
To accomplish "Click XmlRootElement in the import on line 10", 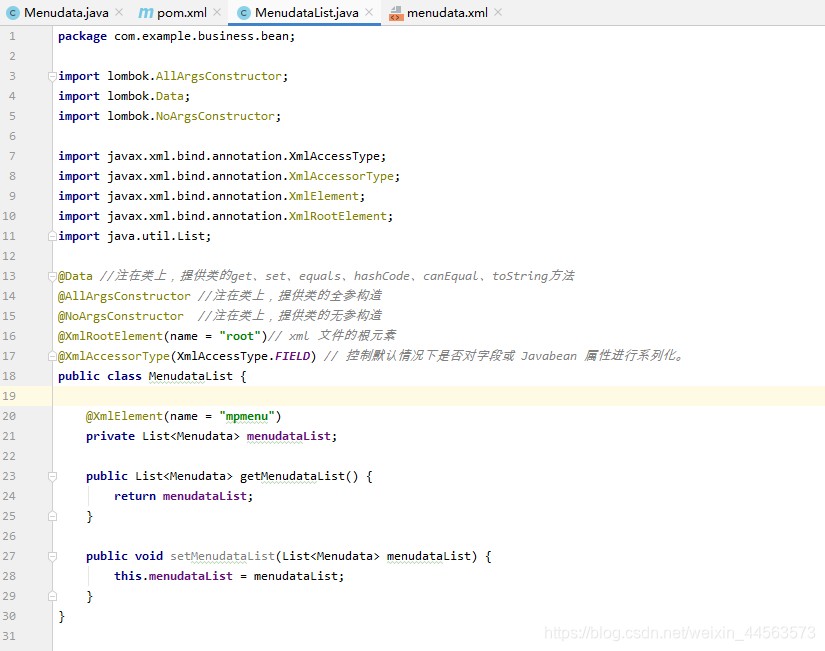I will pos(338,216).
